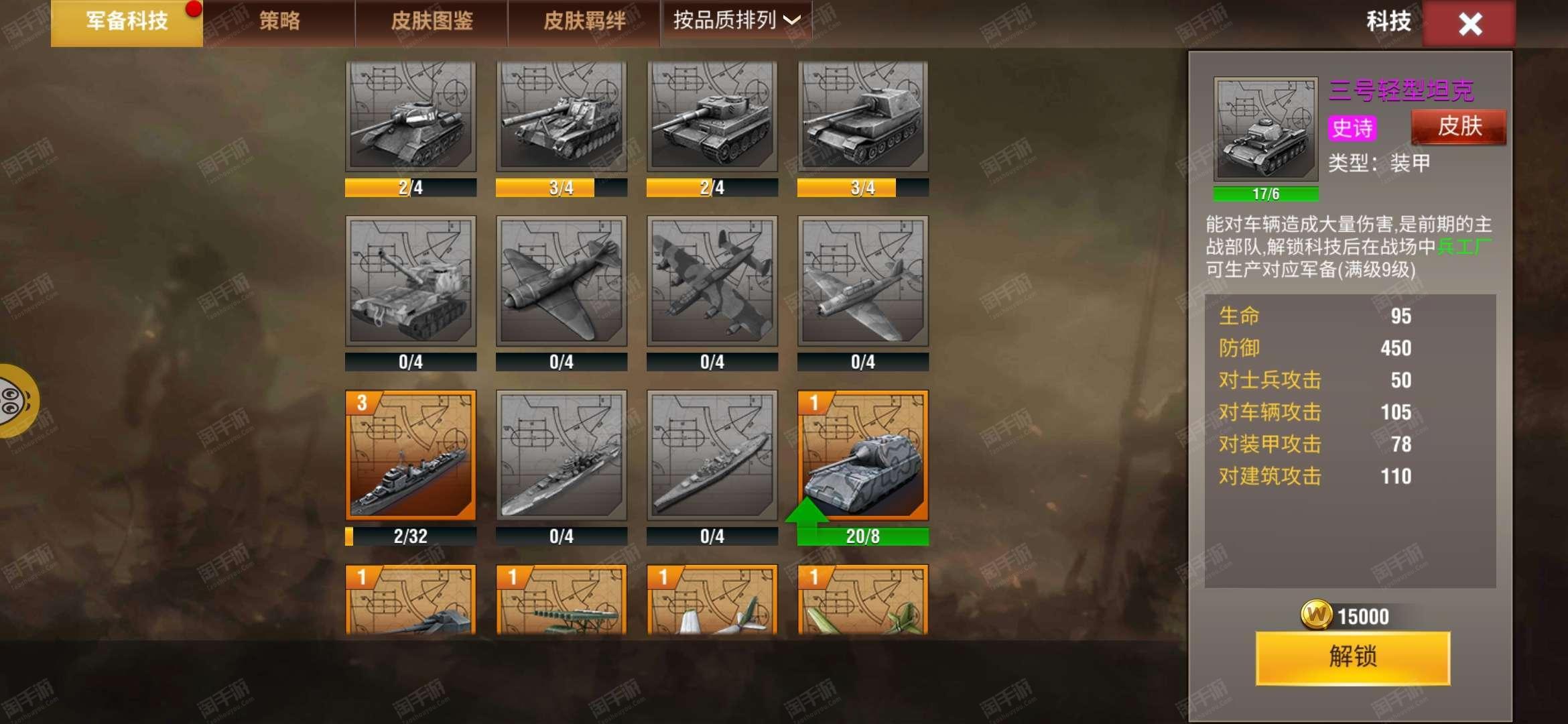The width and height of the screenshot is (1568, 724).
Task: Switch to the 策略 tab
Action: click(x=279, y=21)
